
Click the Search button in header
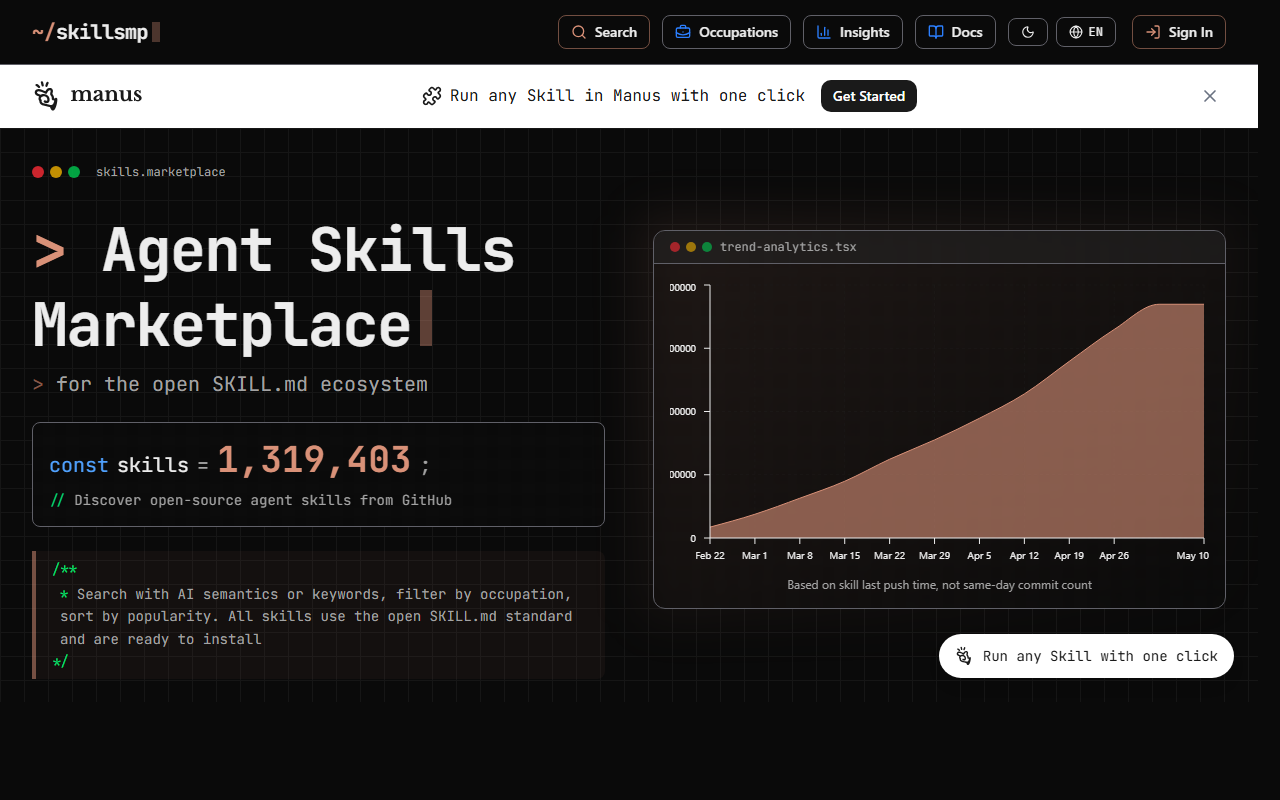point(604,32)
